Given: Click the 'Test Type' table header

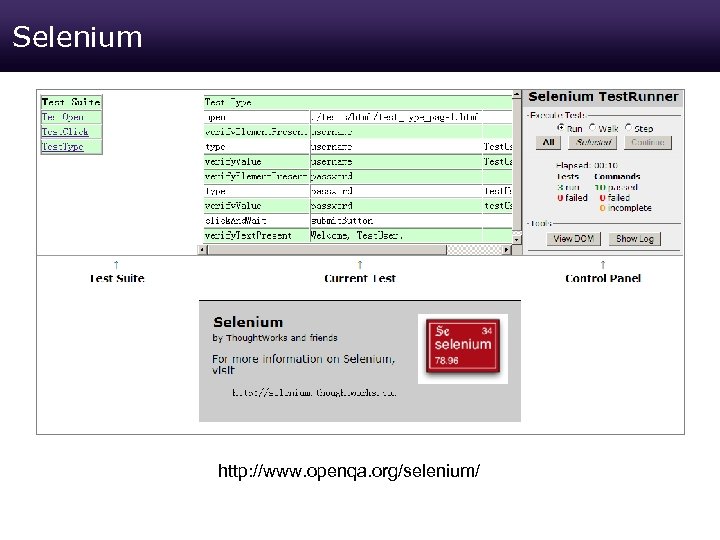Looking at the screenshot, I should 358,102.
